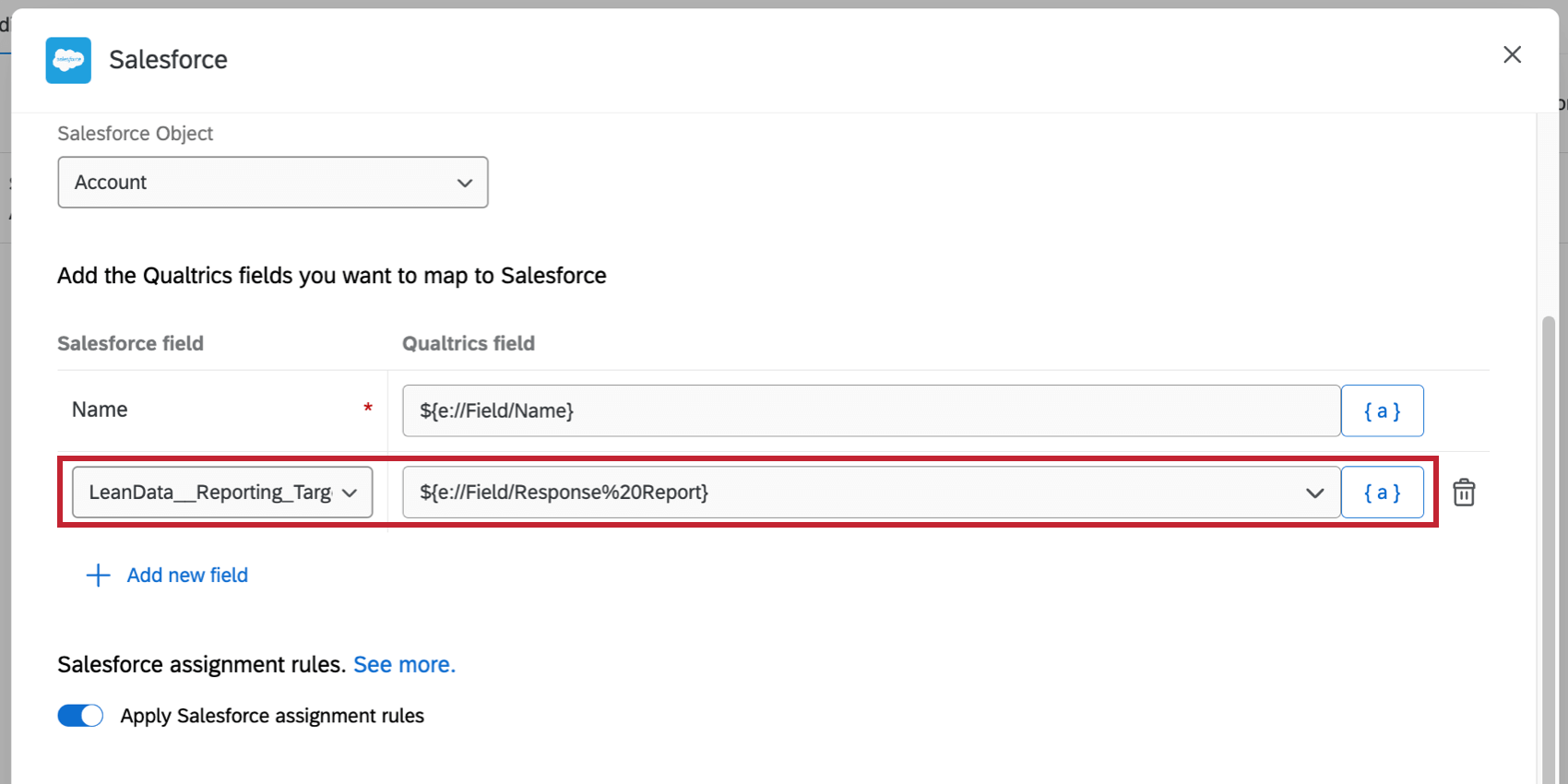1568x784 pixels.
Task: Disable the Apply Salesforce assignment rules toggle
Action: point(80,716)
